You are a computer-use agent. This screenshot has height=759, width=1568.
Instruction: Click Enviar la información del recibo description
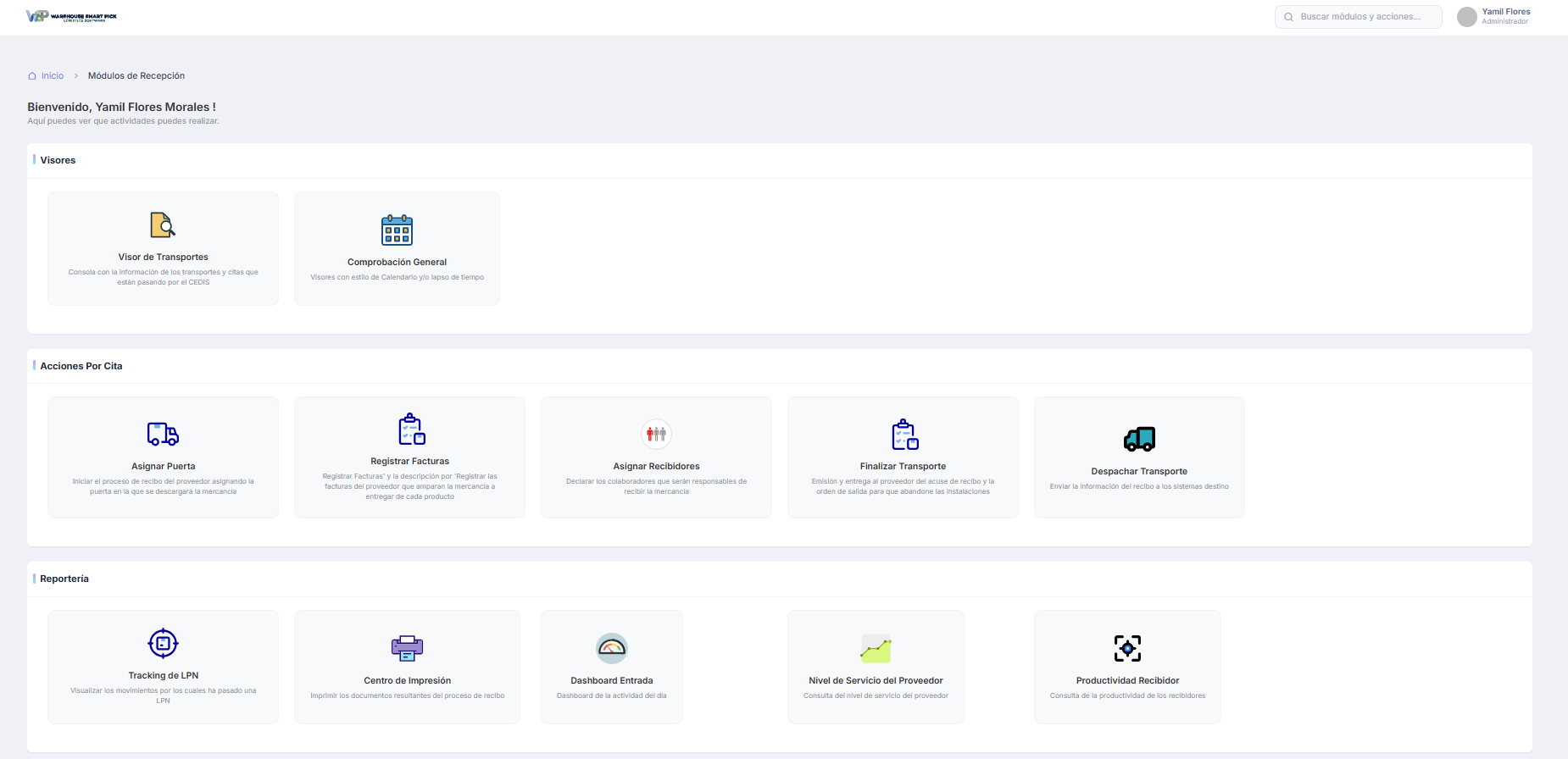tap(1139, 486)
